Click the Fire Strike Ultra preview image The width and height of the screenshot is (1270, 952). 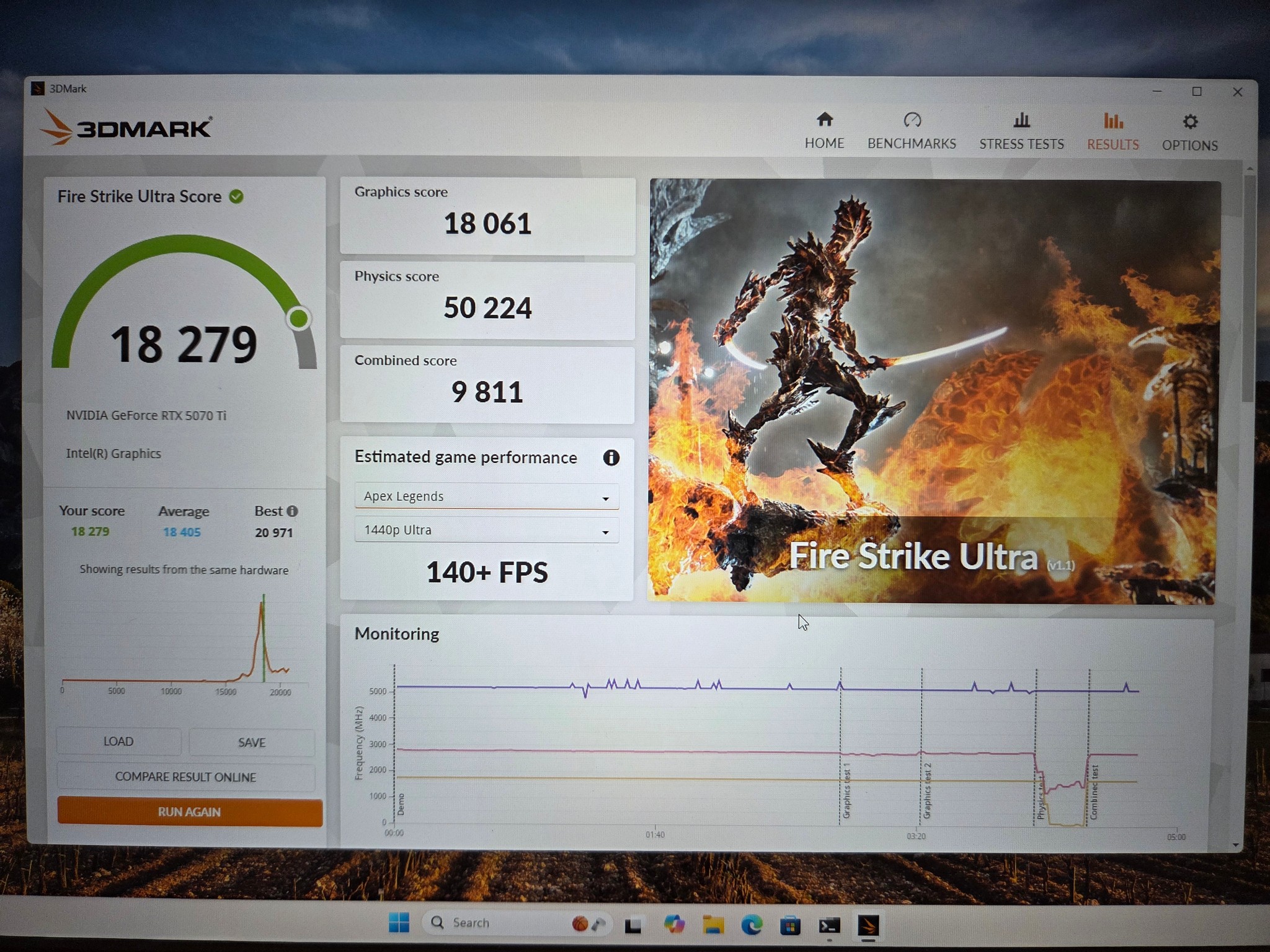(x=934, y=391)
